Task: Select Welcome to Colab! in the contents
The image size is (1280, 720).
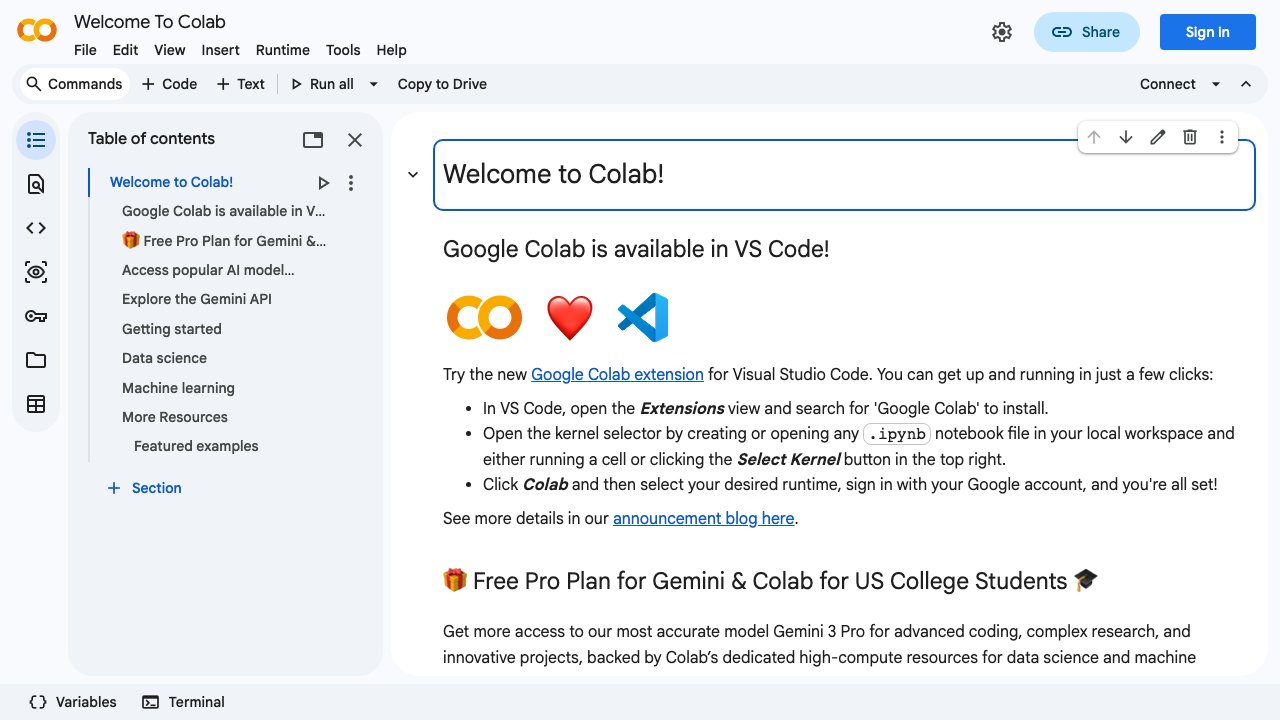Action: pyautogui.click(x=171, y=182)
